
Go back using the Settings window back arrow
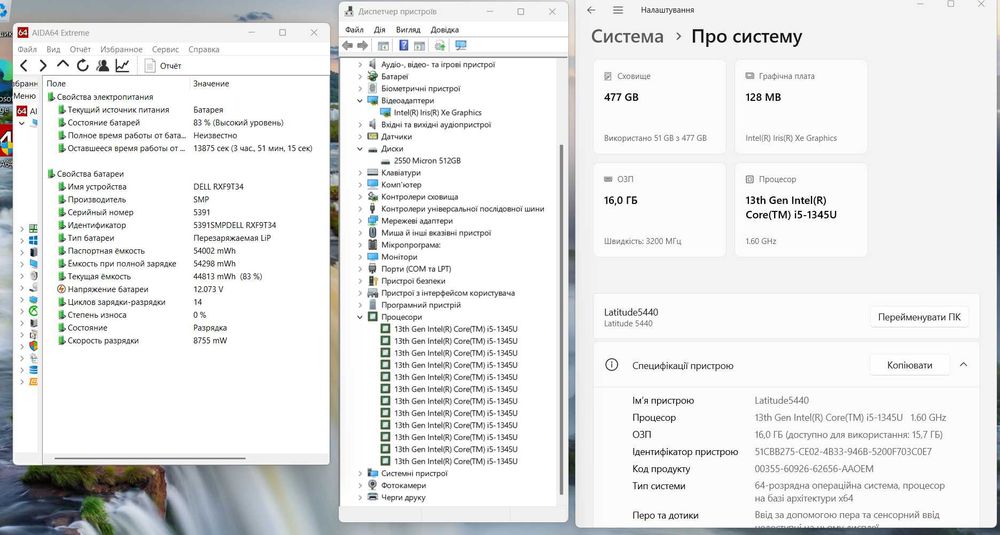tap(591, 10)
